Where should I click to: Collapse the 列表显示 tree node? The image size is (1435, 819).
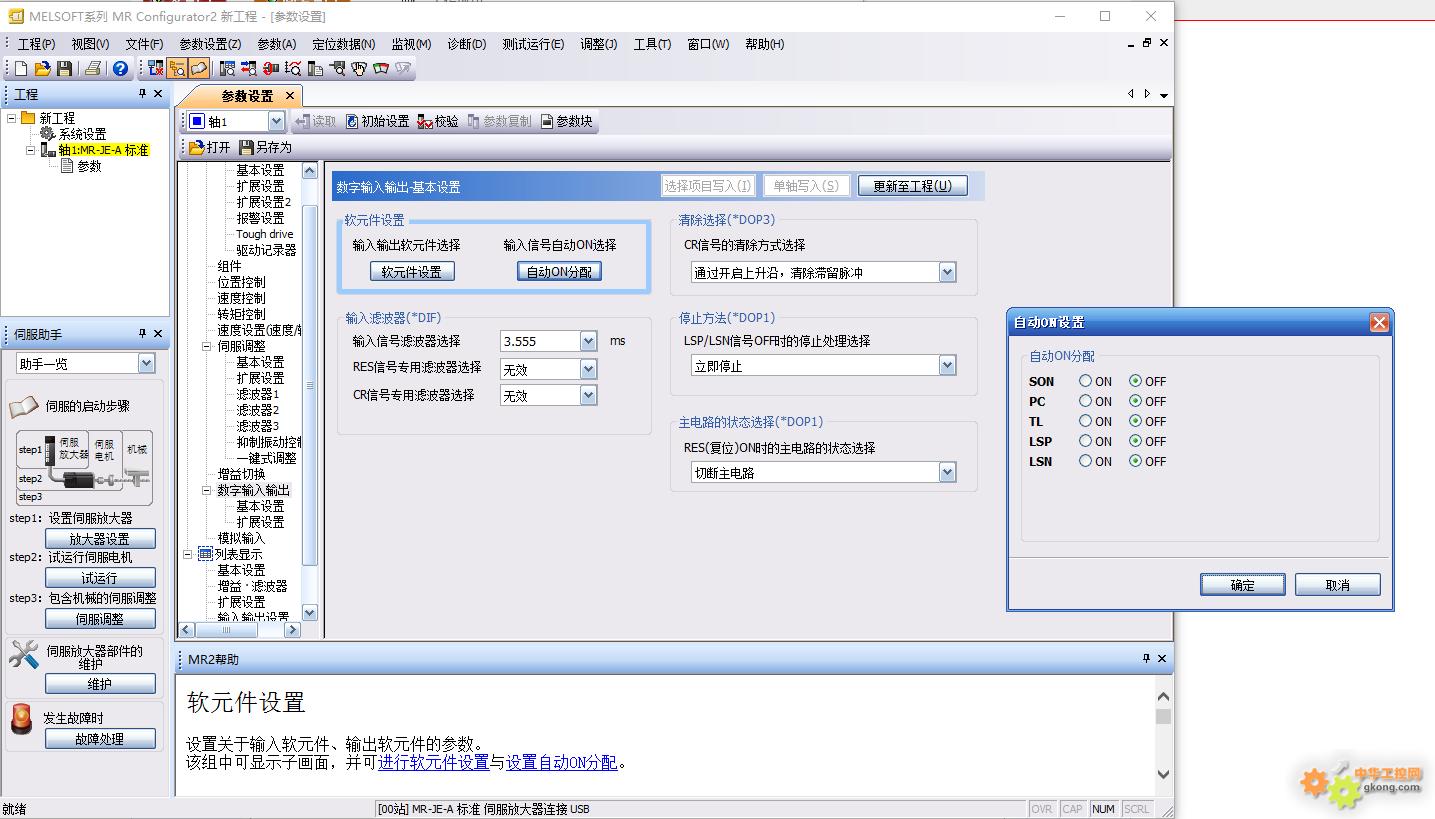[189, 553]
